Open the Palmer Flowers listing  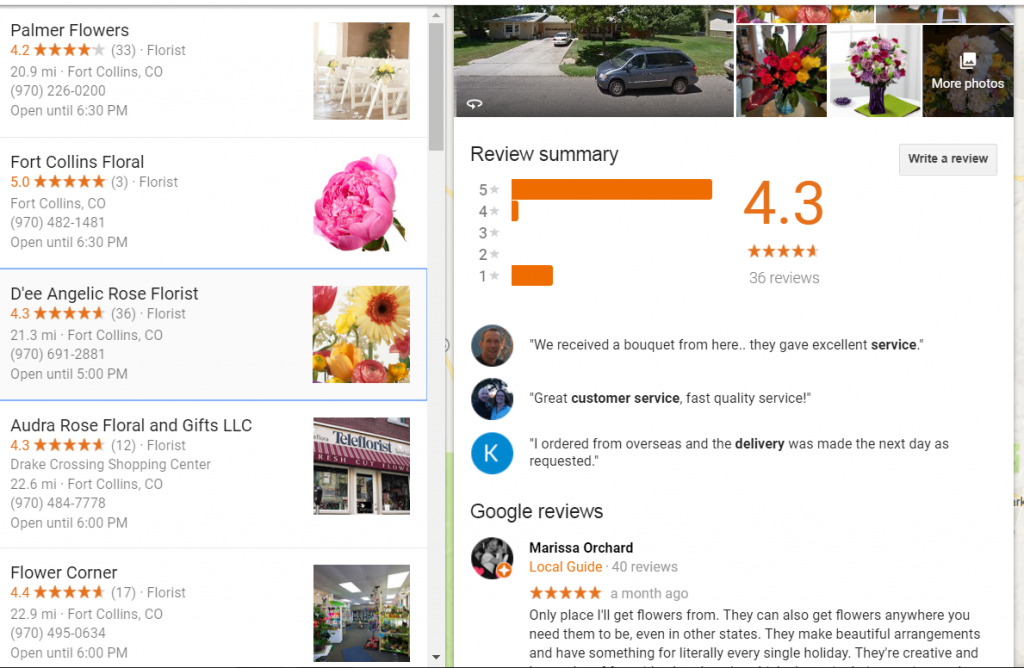point(214,71)
